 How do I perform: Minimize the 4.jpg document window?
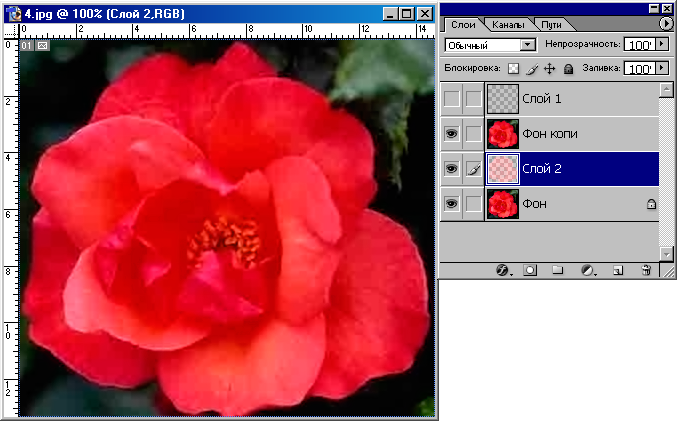point(389,14)
